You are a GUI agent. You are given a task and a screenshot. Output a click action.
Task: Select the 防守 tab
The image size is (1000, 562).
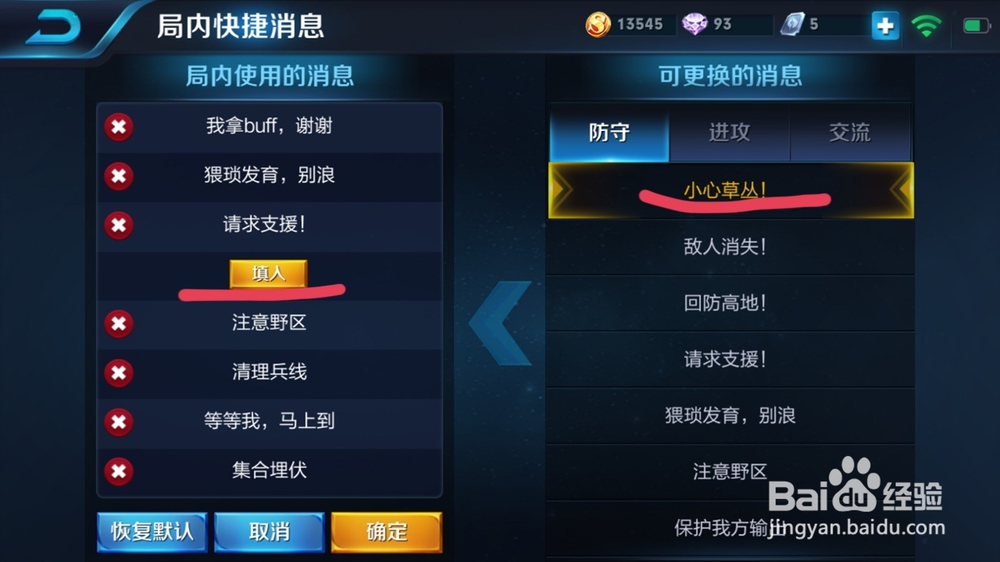[x=609, y=133]
